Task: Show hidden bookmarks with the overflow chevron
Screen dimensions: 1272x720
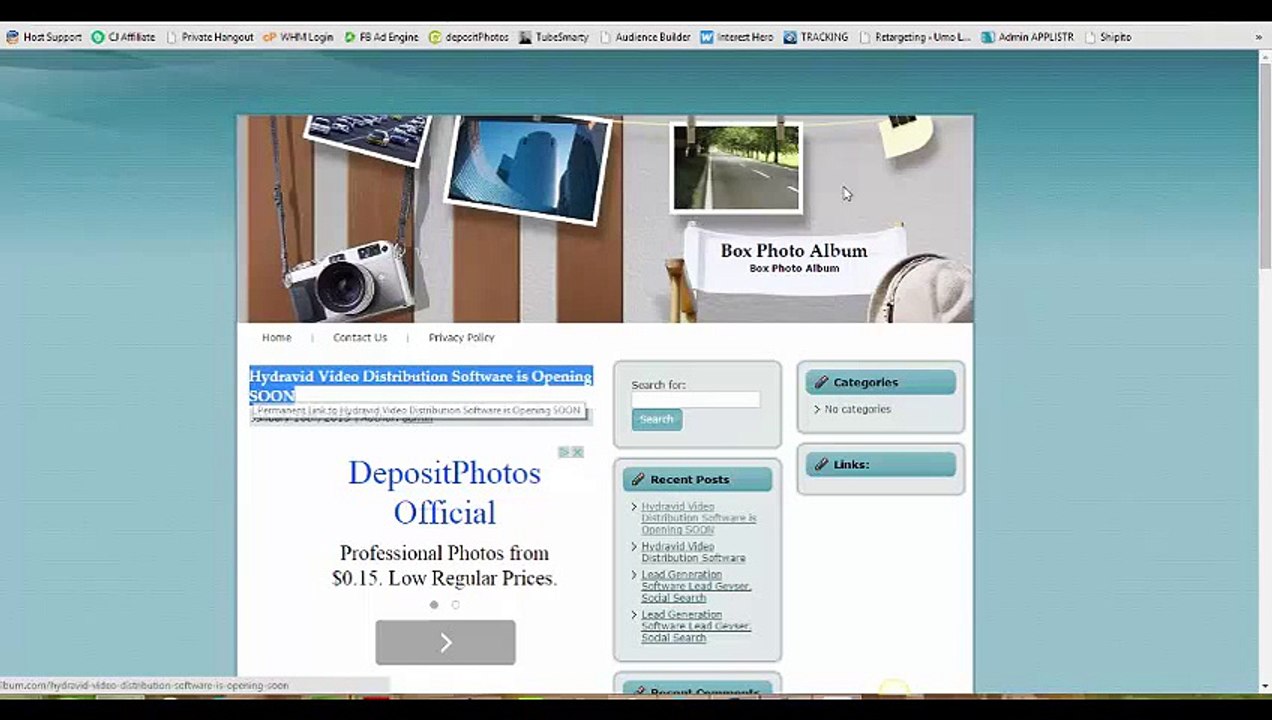Action: pyautogui.click(x=1258, y=37)
